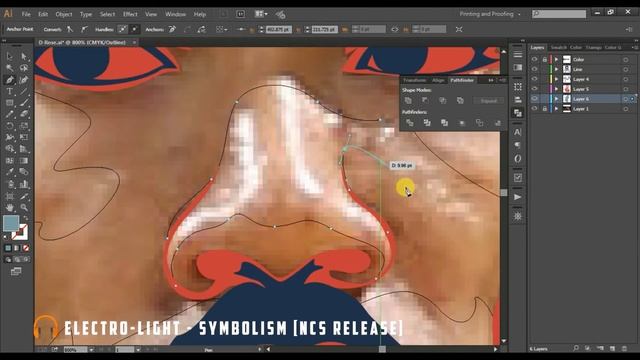Viewport: 640px width, 360px height.
Task: Expand Layer 5 contents
Action: (556, 89)
